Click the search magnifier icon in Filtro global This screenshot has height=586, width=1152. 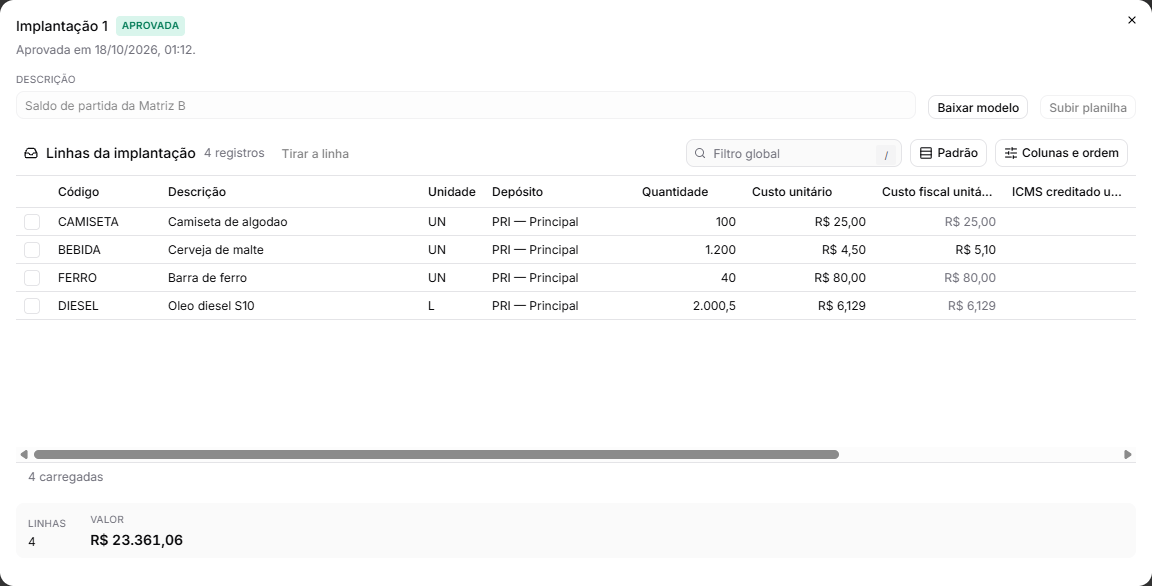tap(700, 153)
